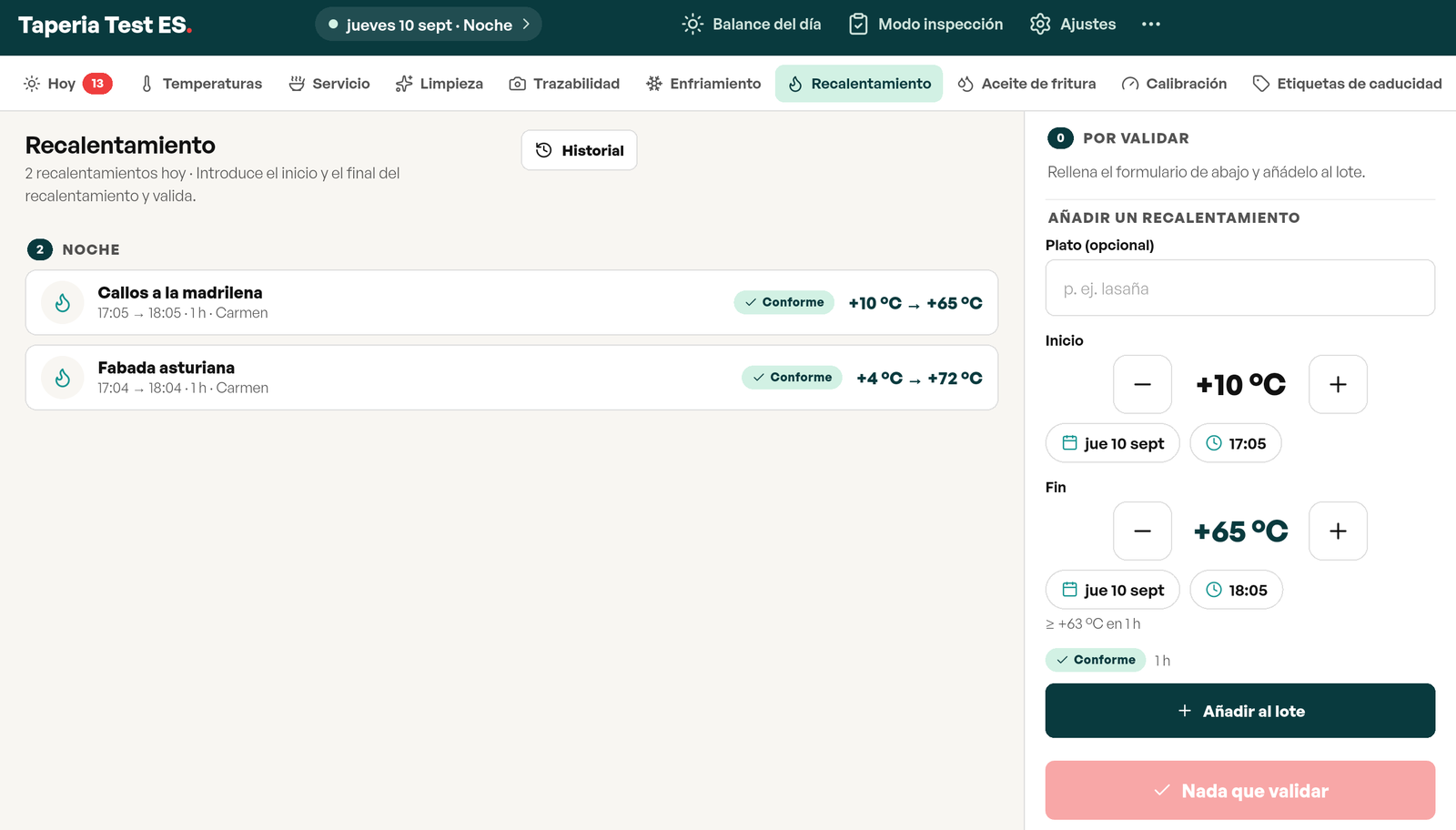Click flame icon of Fabada asturiana
This screenshot has height=830, width=1456.
(x=63, y=378)
